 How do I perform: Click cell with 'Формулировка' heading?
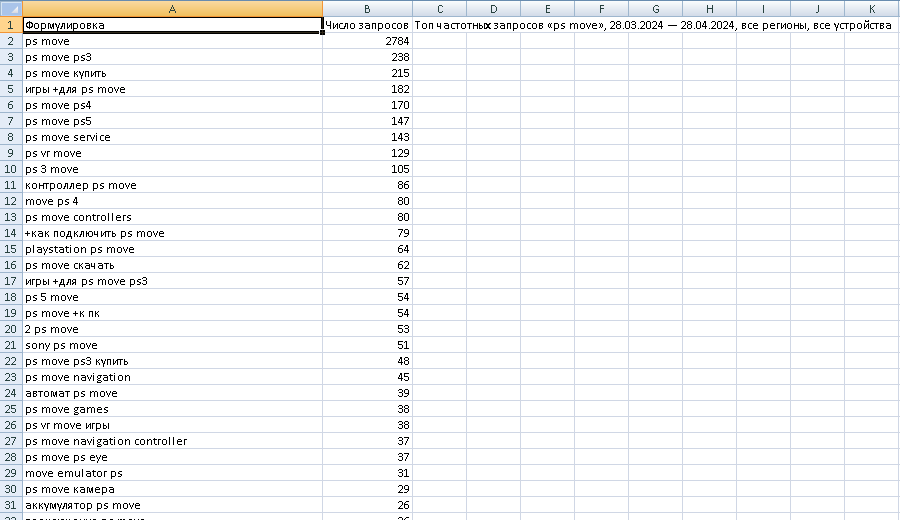[x=172, y=25]
